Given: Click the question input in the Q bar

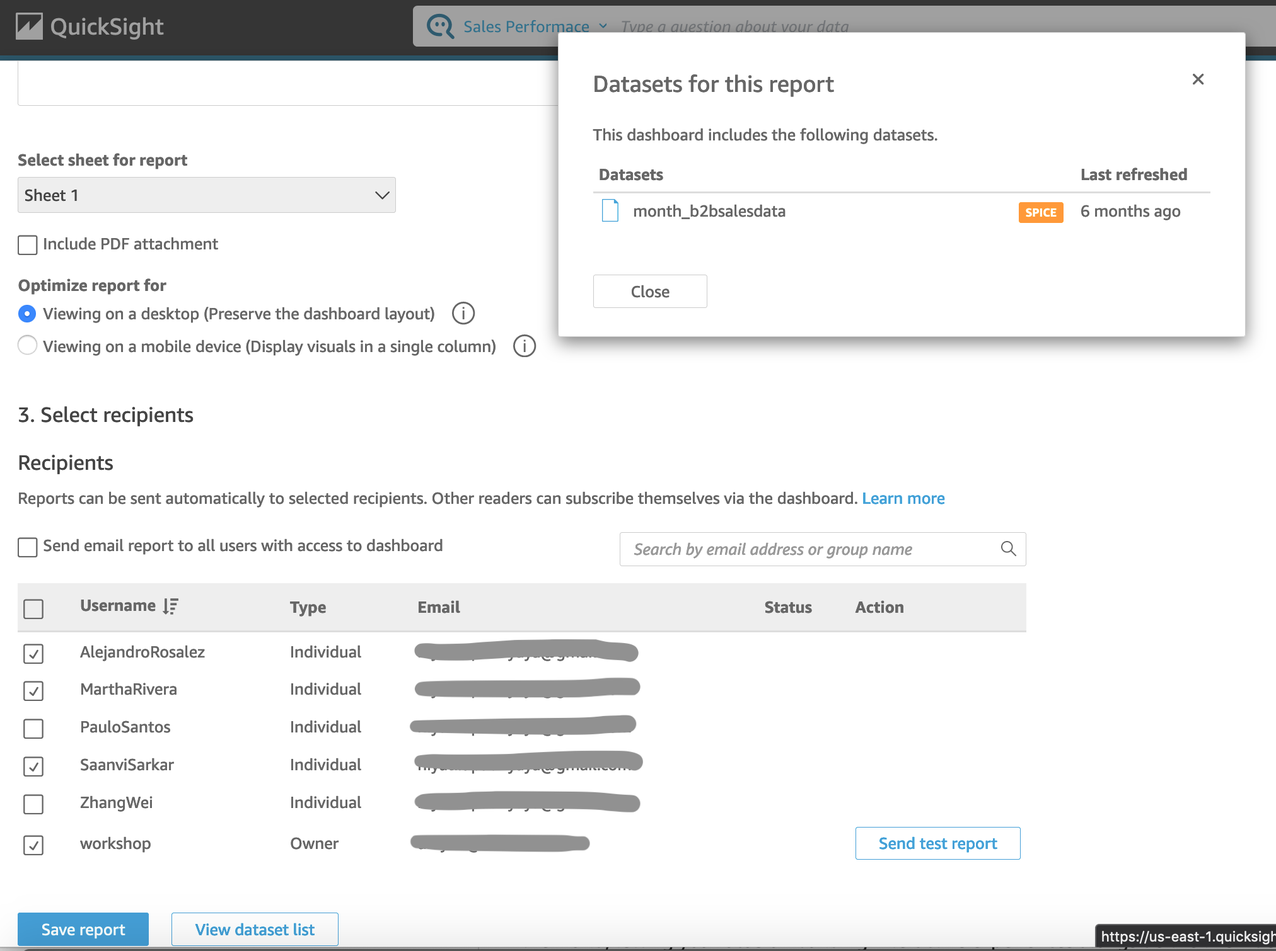Looking at the screenshot, I should 735,27.
